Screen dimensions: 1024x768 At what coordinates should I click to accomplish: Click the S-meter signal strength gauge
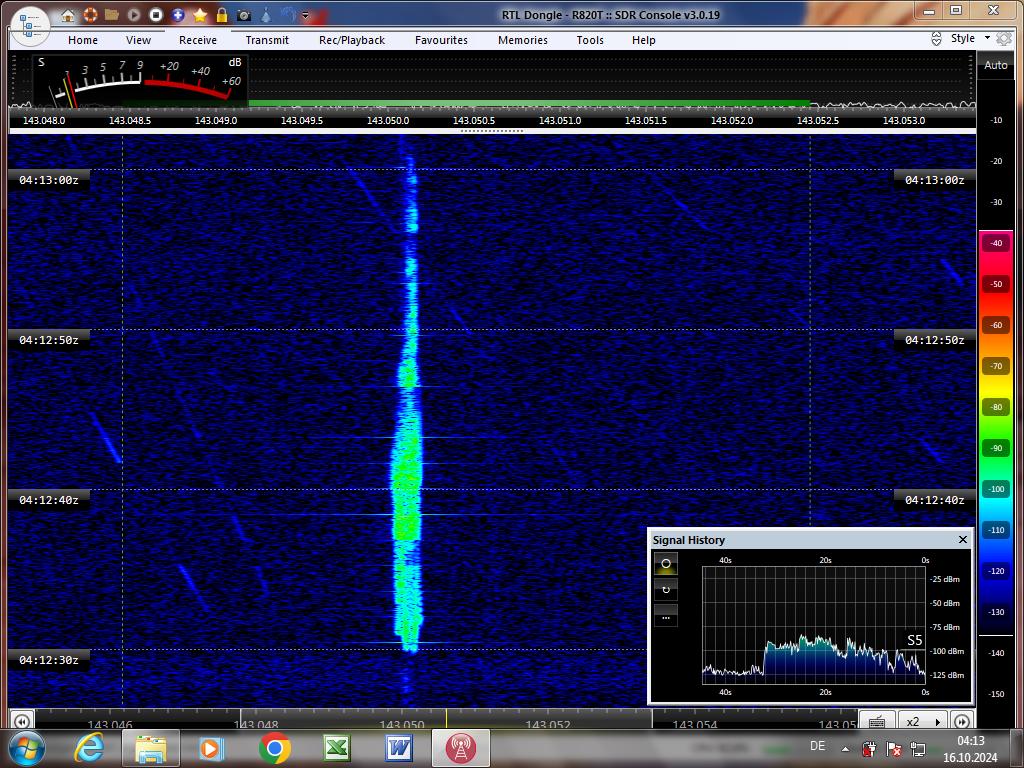coord(140,81)
